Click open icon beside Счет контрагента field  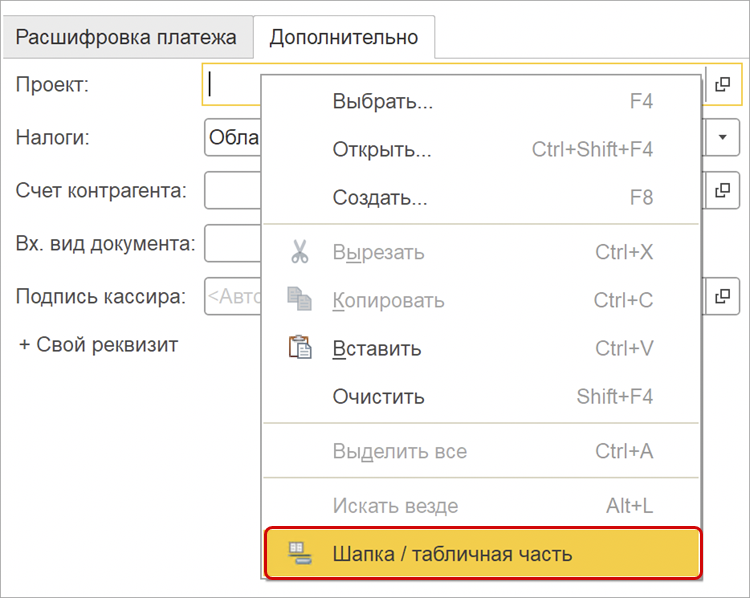point(723,190)
